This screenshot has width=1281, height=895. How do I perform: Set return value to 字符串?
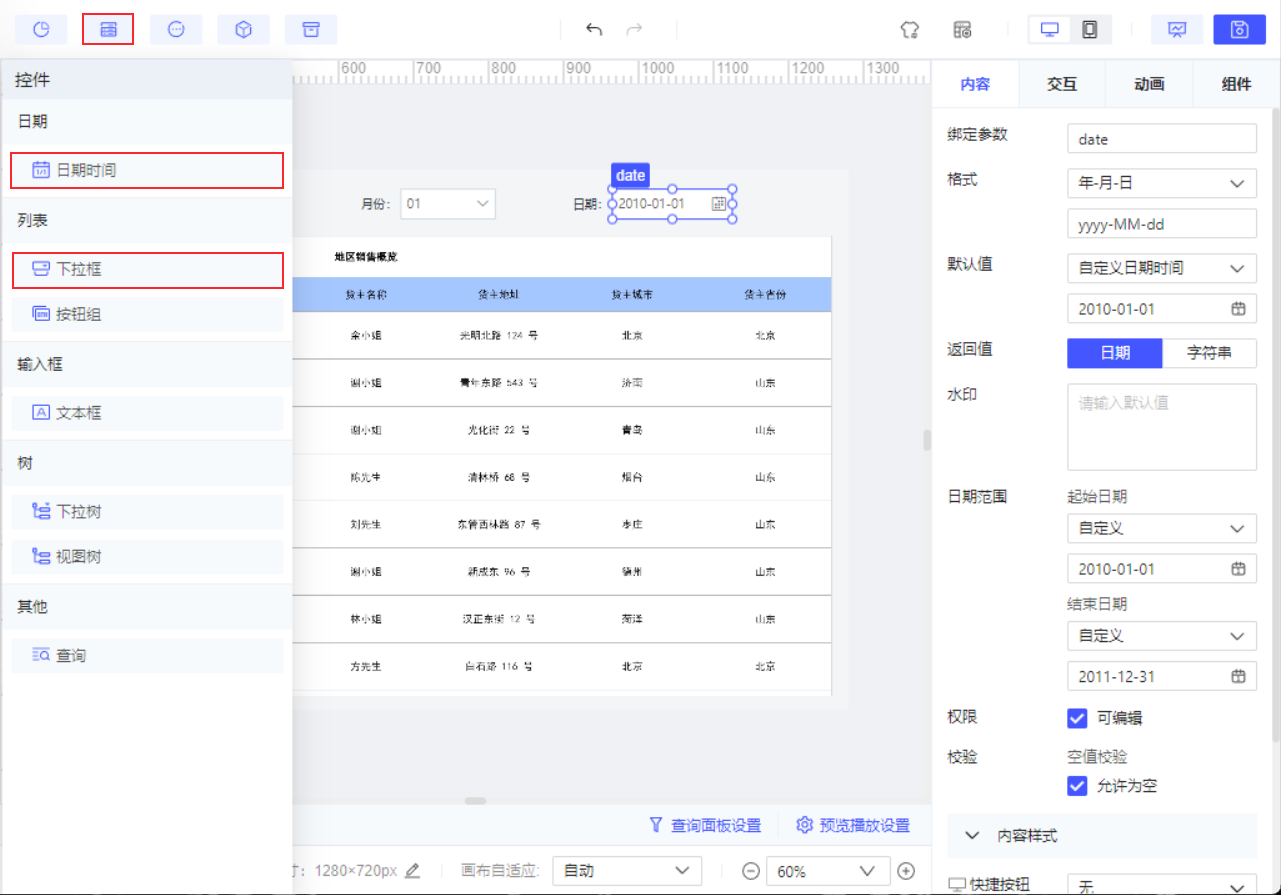coord(1209,354)
